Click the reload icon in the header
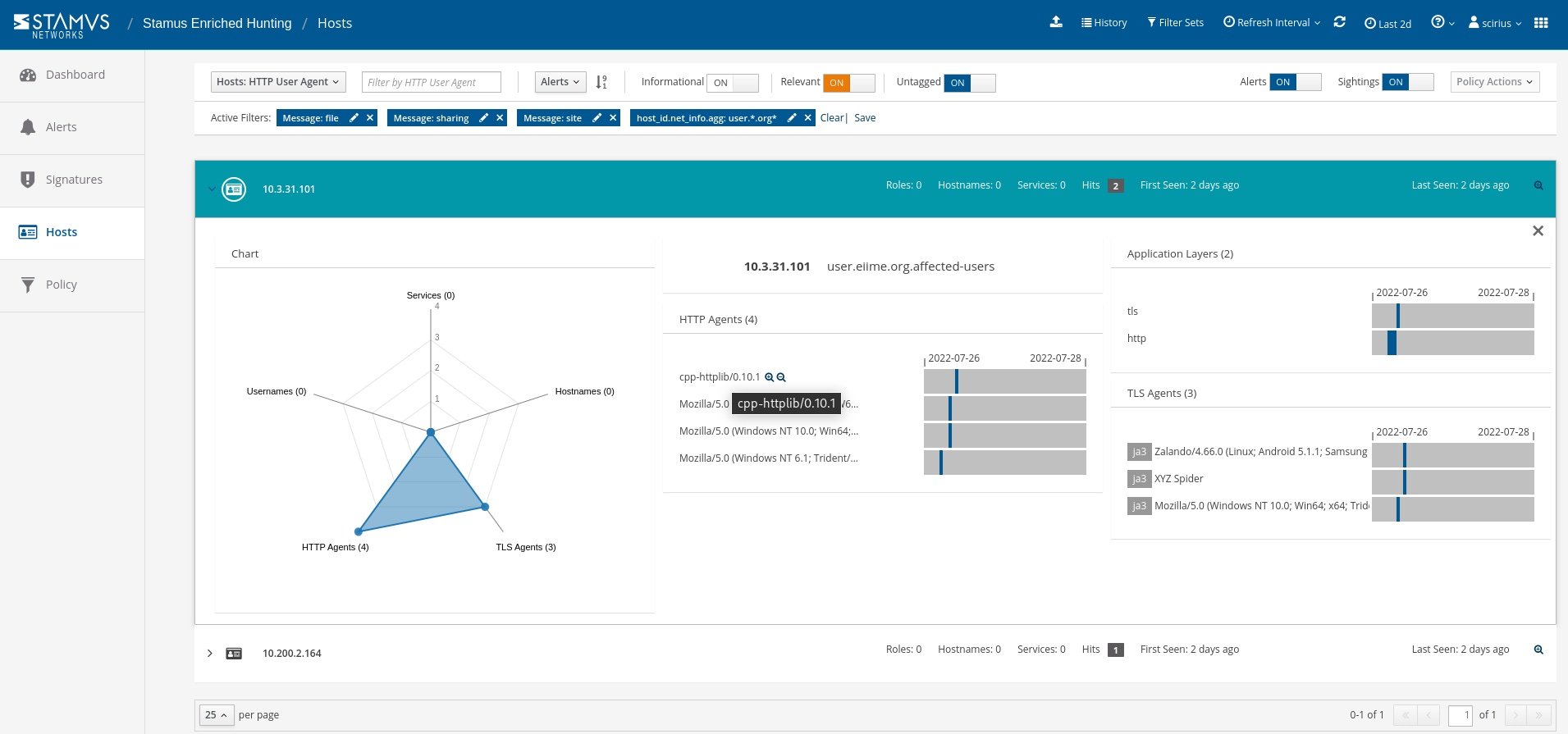The width and height of the screenshot is (1568, 734). click(x=1340, y=22)
